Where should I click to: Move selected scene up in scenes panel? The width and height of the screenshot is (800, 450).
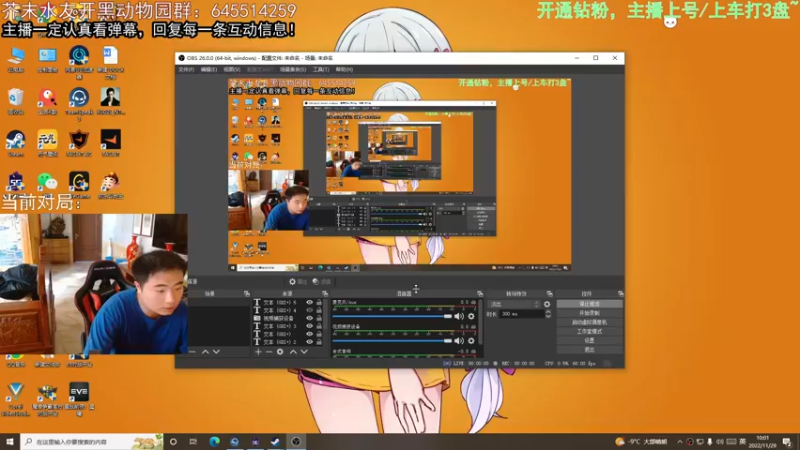pyautogui.click(x=205, y=352)
